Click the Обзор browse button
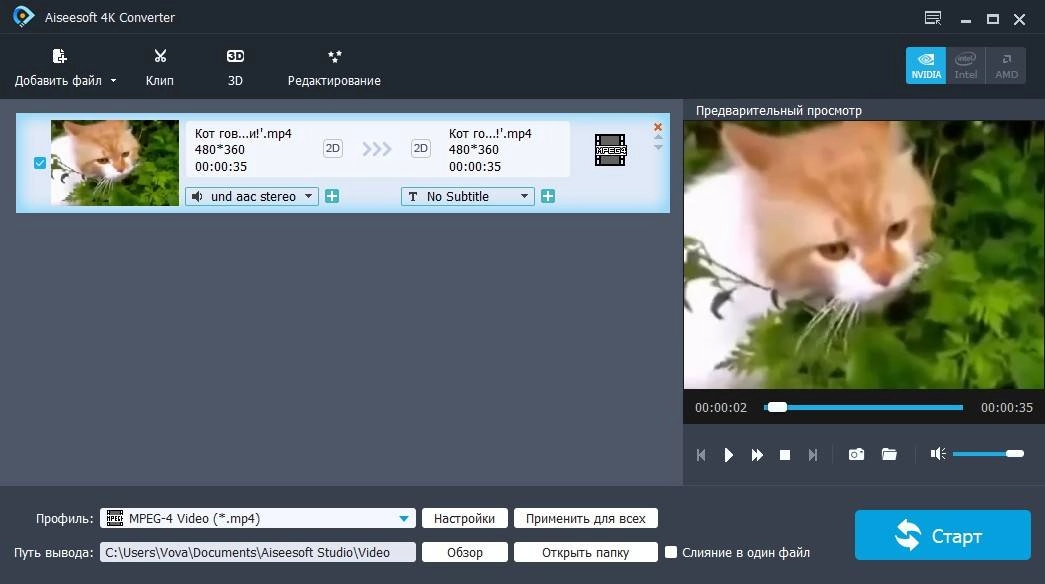 tap(465, 552)
